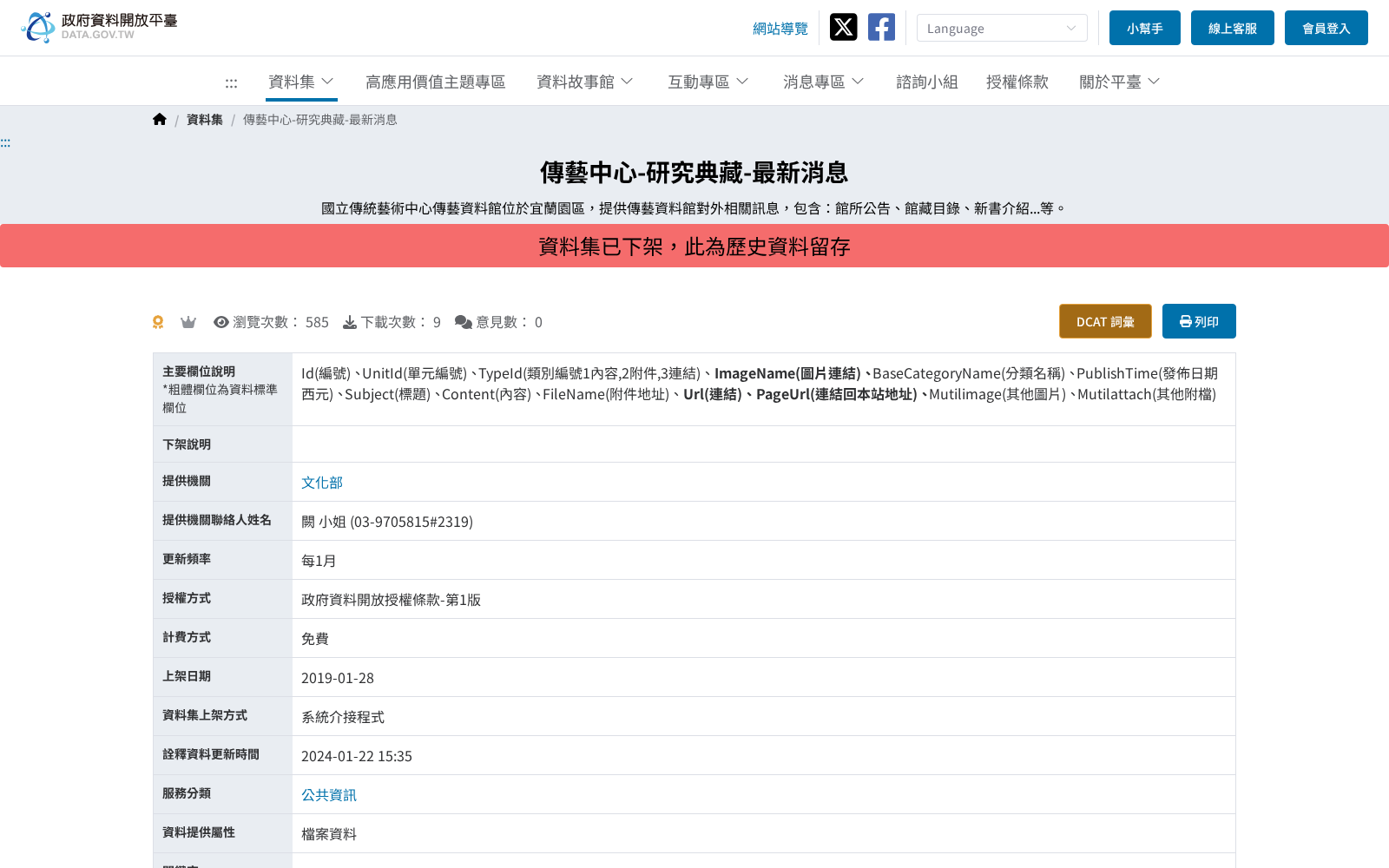Click the value 檔案資料
The height and width of the screenshot is (868, 1389).
(x=329, y=834)
